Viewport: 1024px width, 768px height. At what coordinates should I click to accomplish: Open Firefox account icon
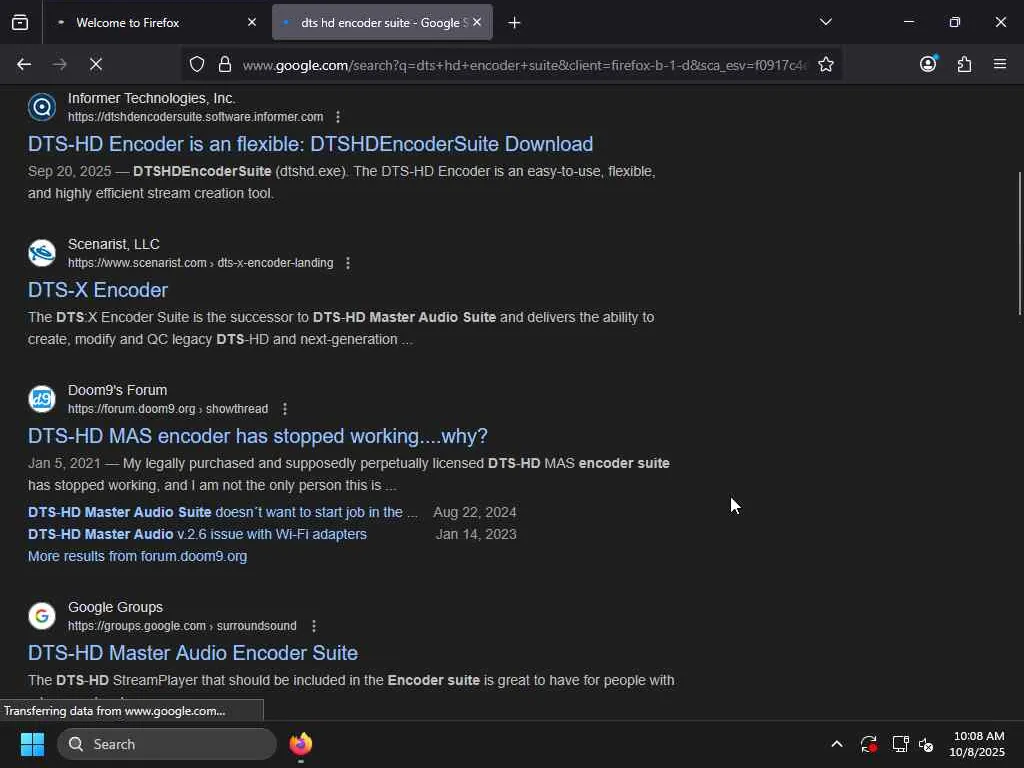pyautogui.click(x=928, y=64)
